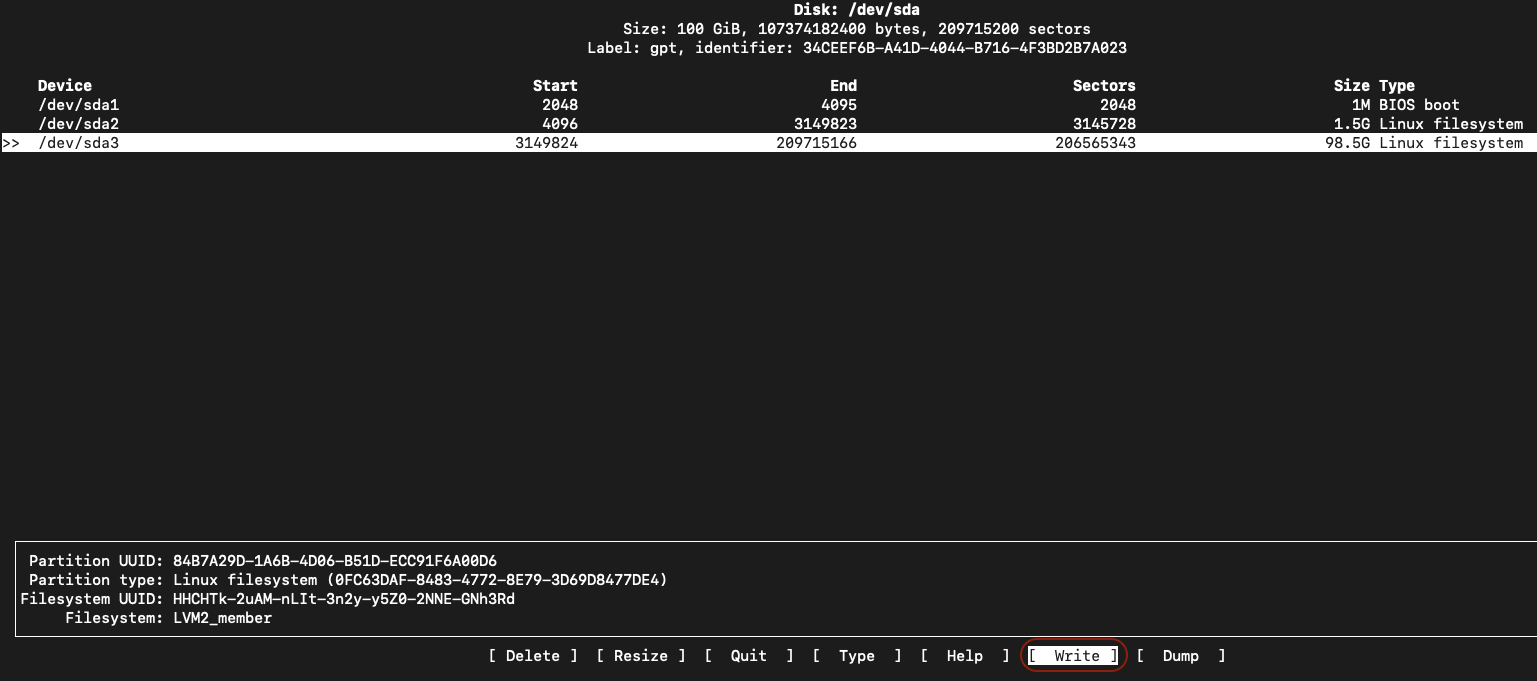
Task: Click the Quit menu option
Action: pos(748,656)
